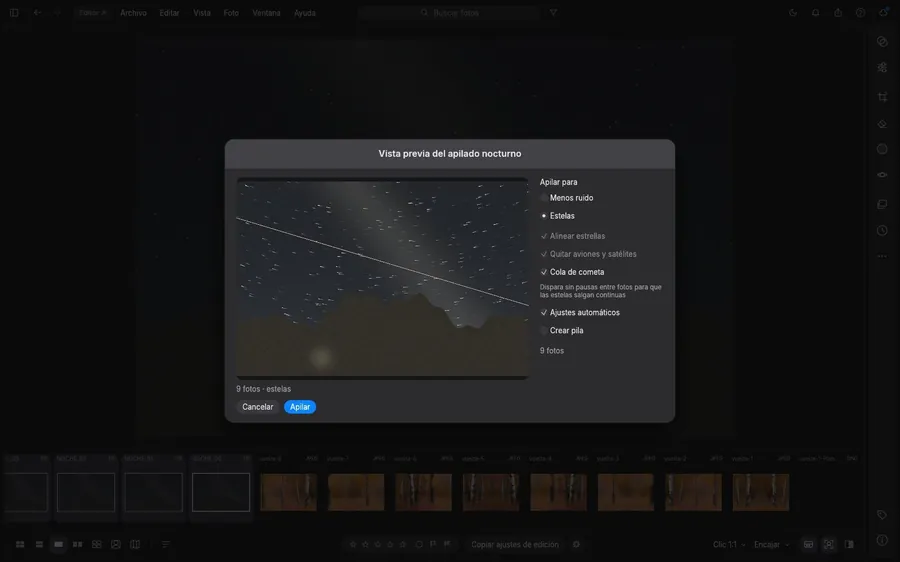The width and height of the screenshot is (900, 562).
Task: Click the Buscar fotos search field
Action: 449,13
